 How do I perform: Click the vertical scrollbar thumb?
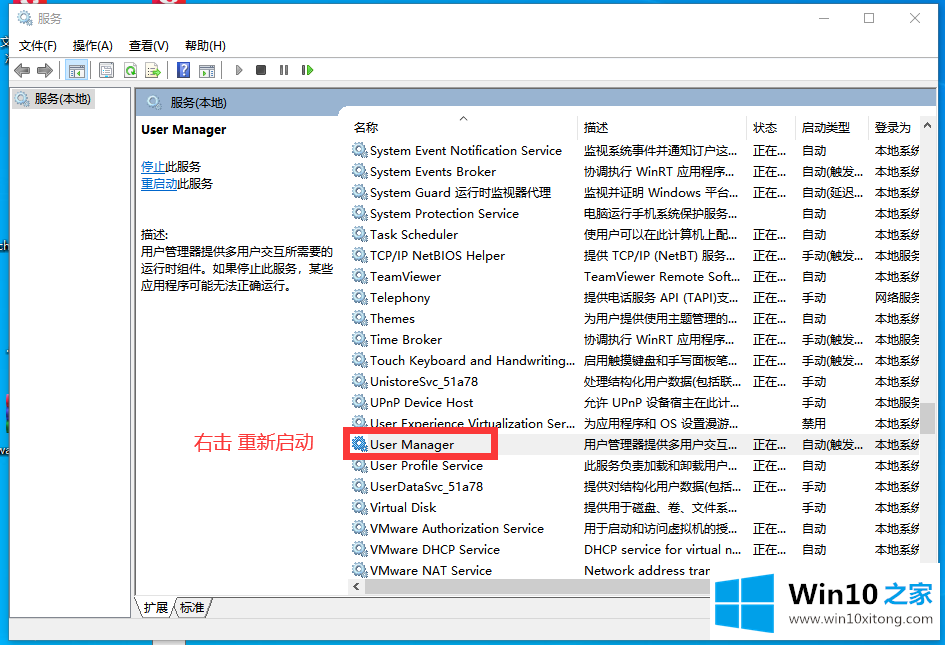tap(928, 418)
